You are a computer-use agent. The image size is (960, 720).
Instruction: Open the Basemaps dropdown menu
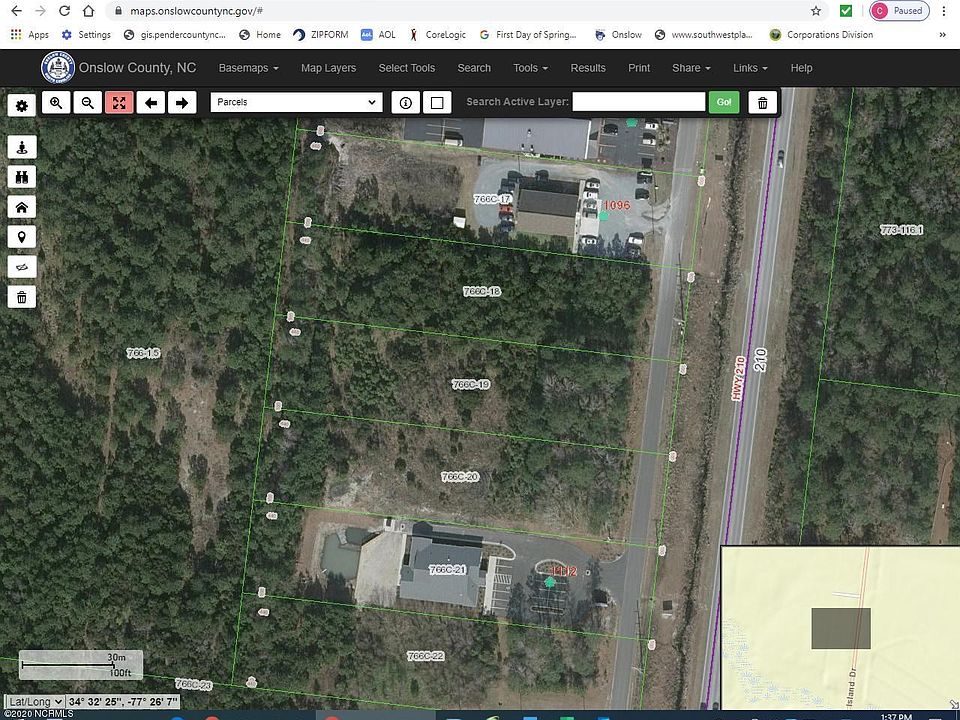(x=249, y=68)
